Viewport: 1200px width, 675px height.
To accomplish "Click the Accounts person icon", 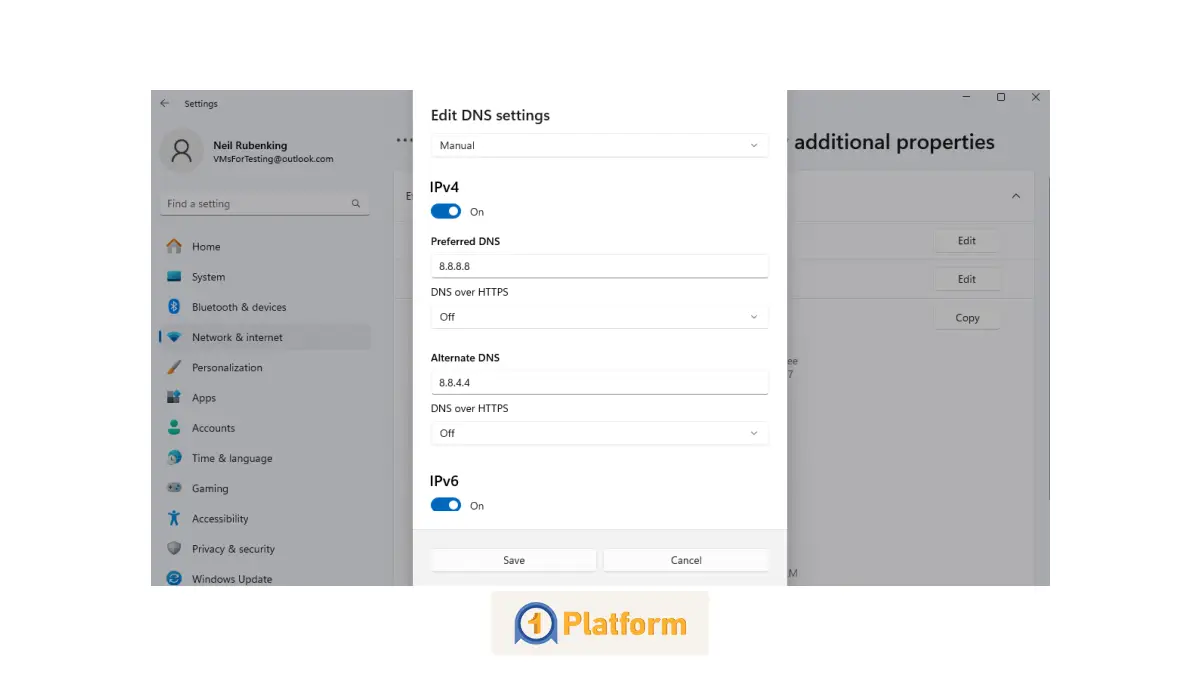I will coord(174,428).
